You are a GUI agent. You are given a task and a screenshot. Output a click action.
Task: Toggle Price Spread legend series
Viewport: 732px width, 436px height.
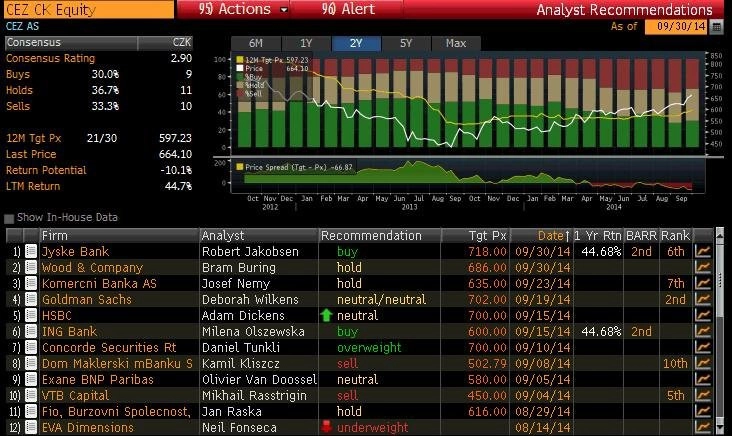(x=240, y=167)
